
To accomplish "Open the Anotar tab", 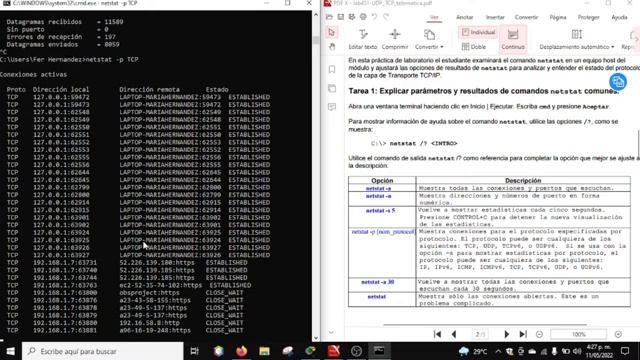I will tap(464, 17).
